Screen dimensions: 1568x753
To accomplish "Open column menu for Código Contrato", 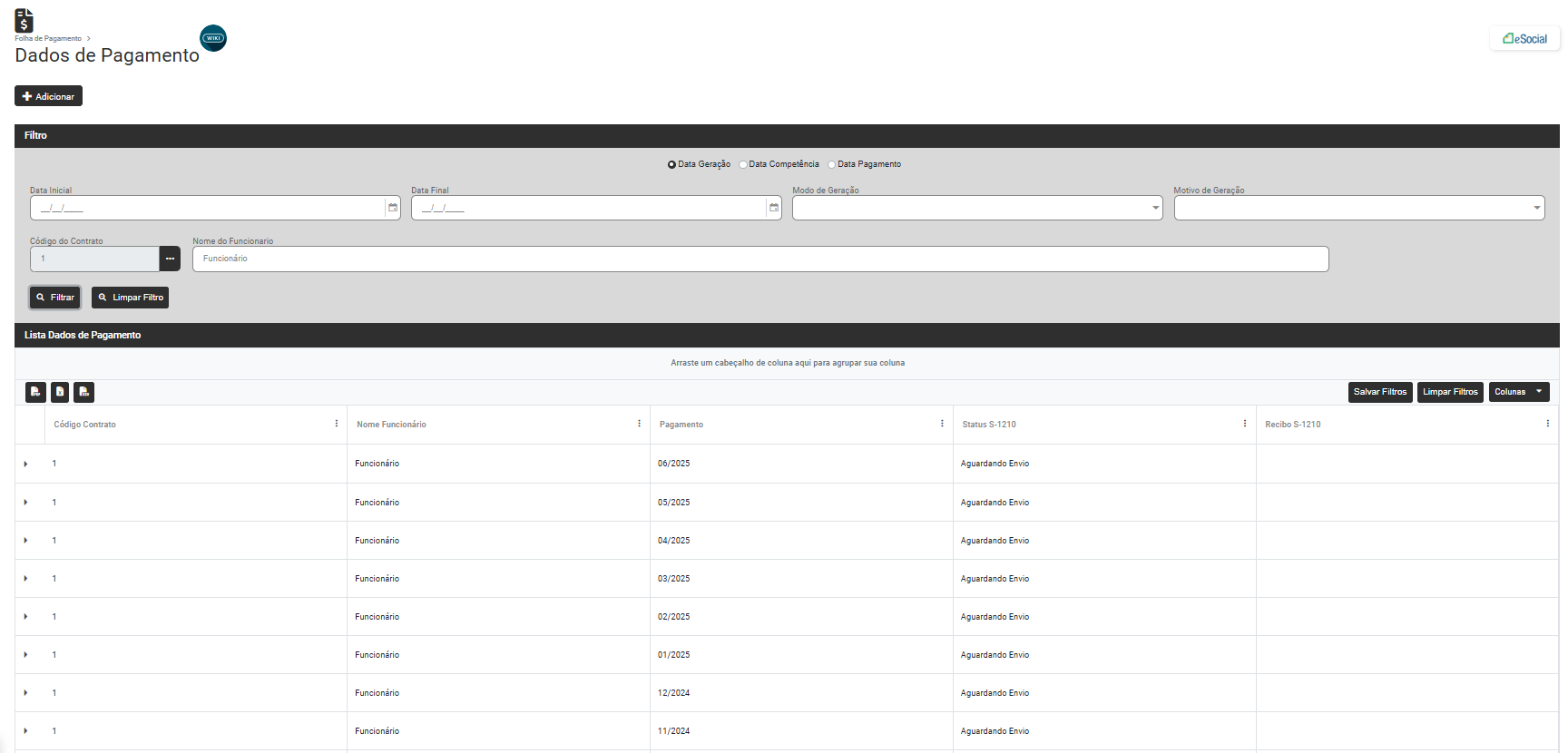I will [x=337, y=424].
